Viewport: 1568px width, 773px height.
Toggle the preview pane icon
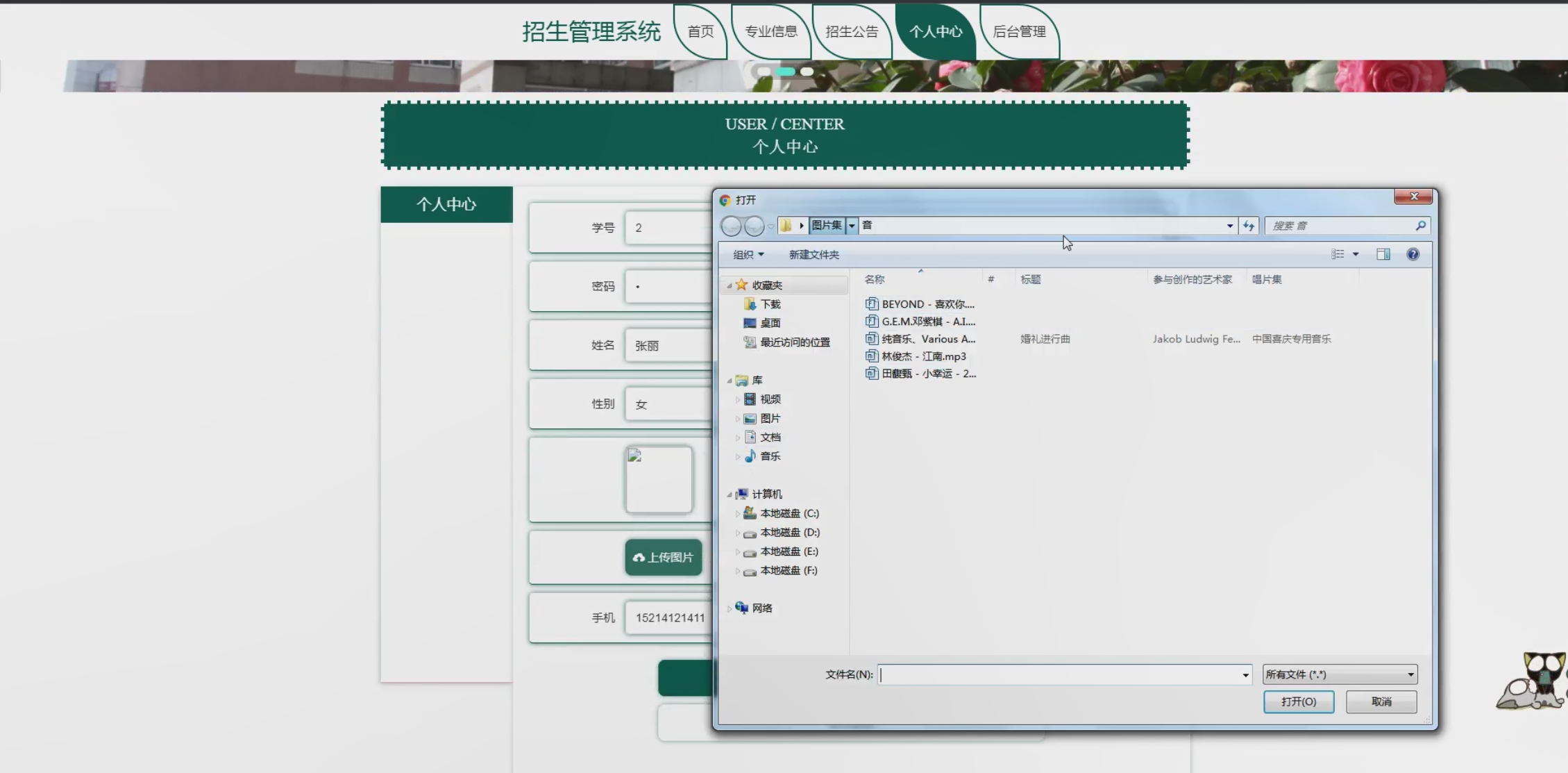coord(1383,254)
